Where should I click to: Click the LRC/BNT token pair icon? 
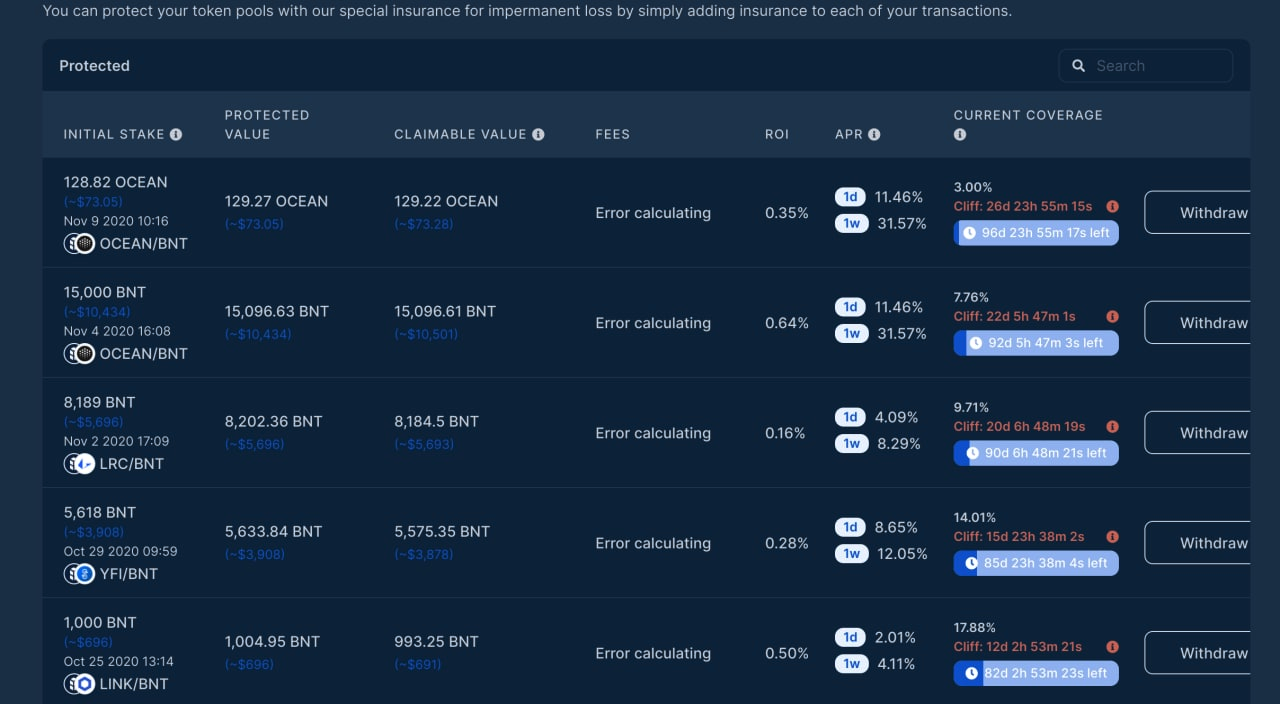[x=79, y=463]
